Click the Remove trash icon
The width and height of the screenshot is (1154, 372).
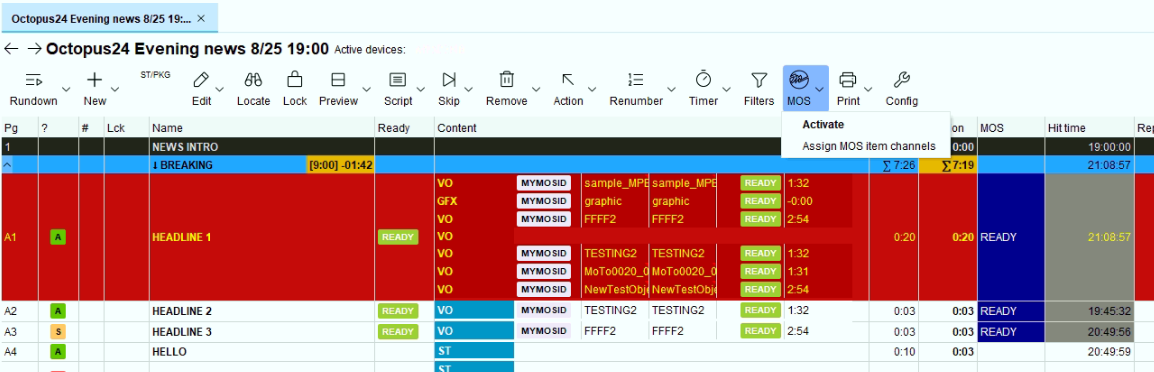[x=506, y=80]
